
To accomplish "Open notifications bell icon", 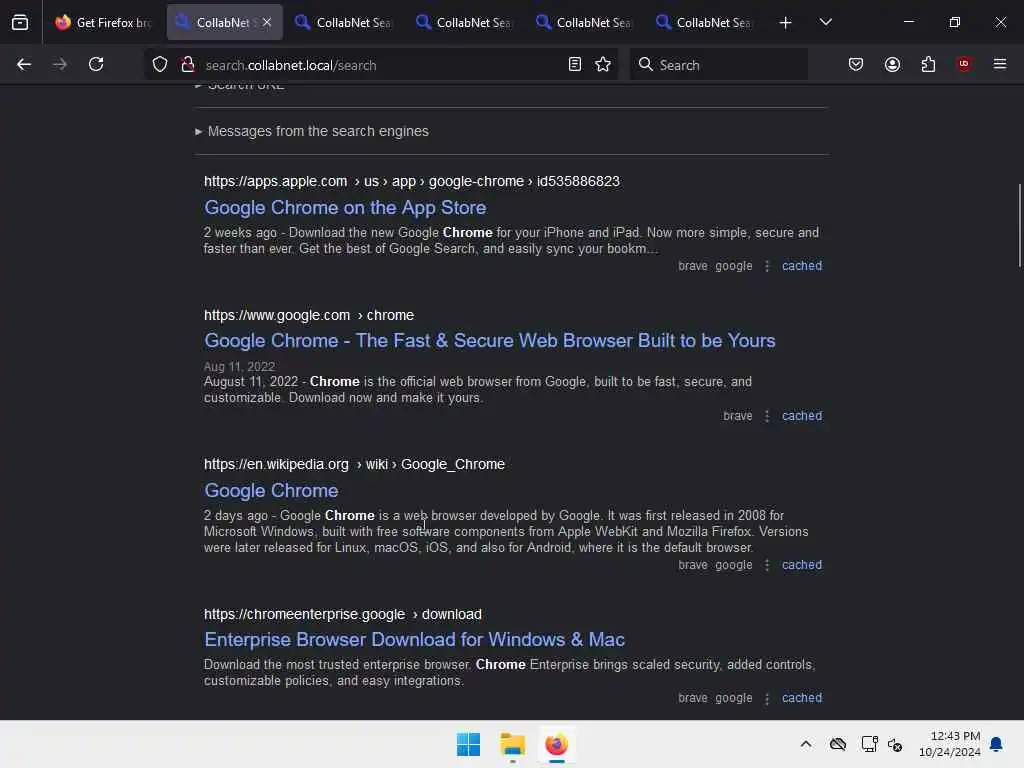I will [x=996, y=744].
